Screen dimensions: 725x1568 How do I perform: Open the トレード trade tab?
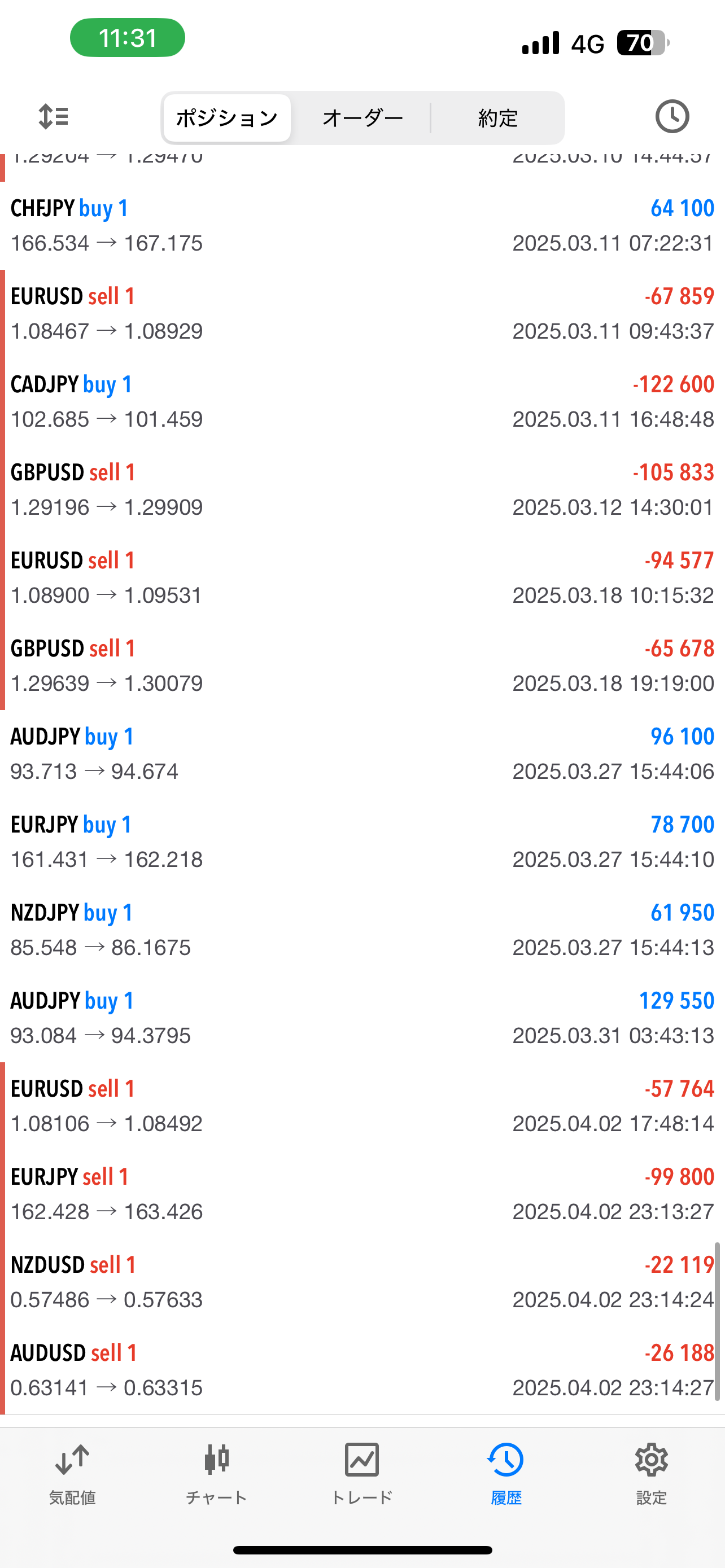click(361, 1473)
